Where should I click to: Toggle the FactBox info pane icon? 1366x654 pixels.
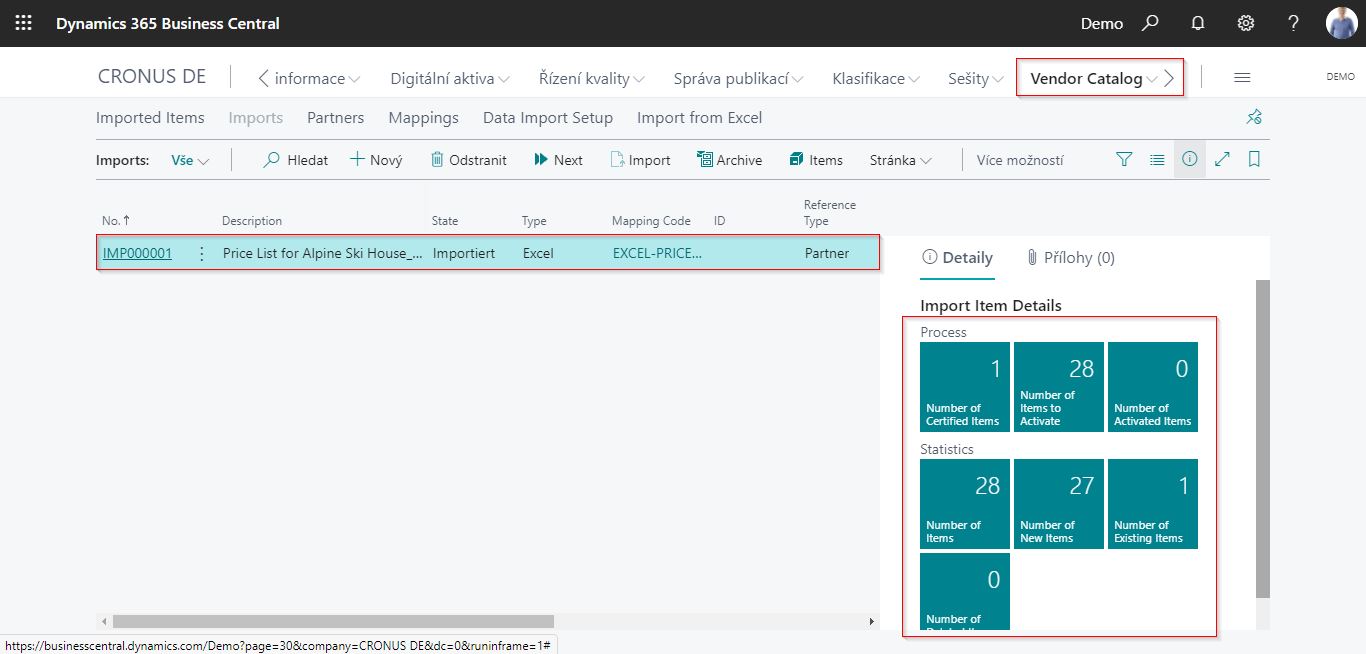tap(1190, 159)
